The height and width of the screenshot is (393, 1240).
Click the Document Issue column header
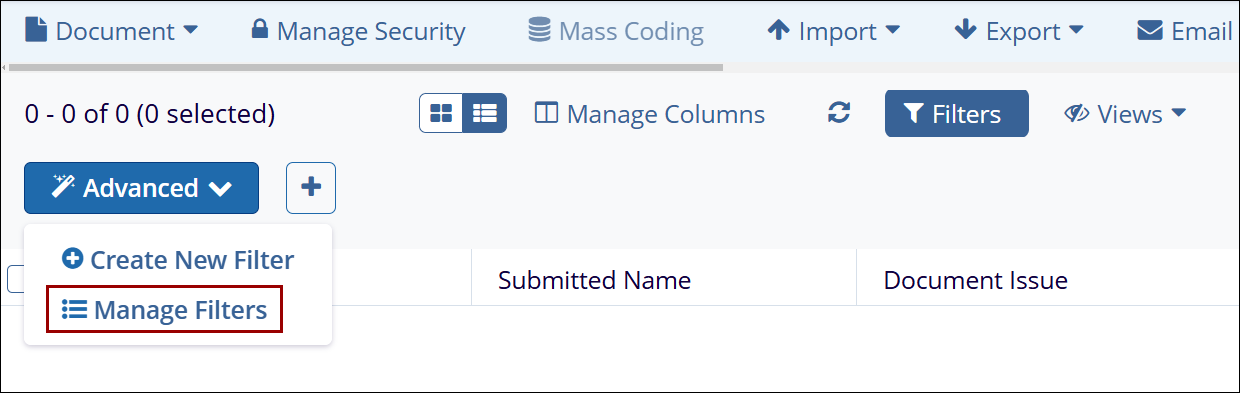pyautogui.click(x=976, y=280)
